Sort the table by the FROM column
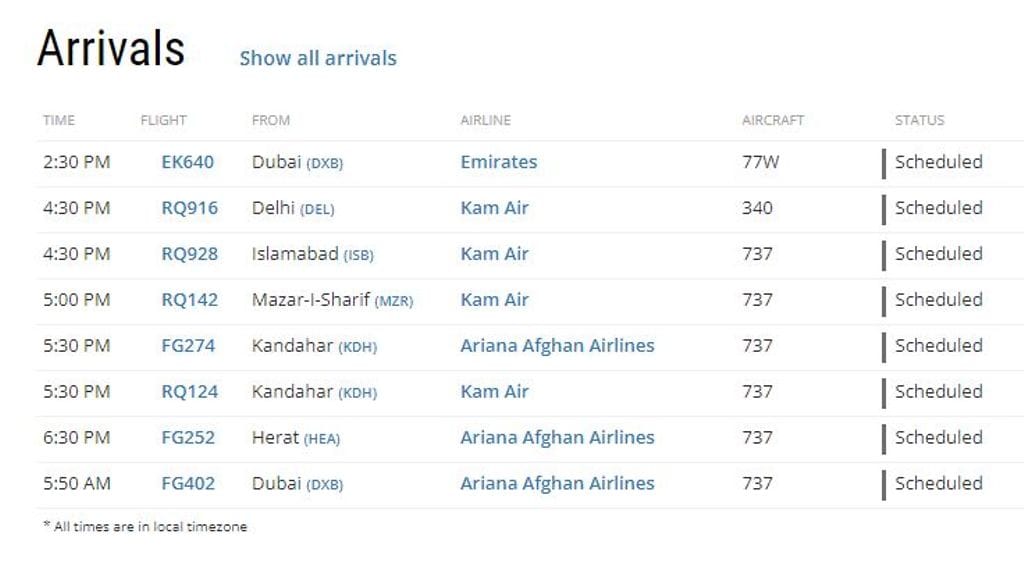The width and height of the screenshot is (1024, 576). (x=272, y=120)
